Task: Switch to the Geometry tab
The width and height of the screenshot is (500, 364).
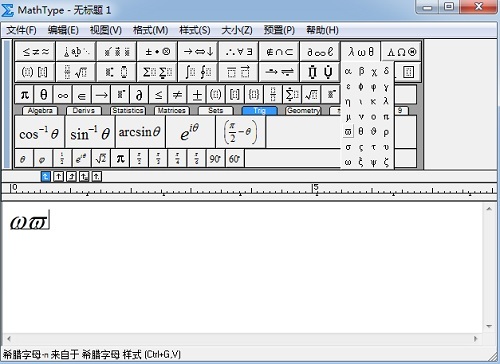Action: click(x=303, y=110)
